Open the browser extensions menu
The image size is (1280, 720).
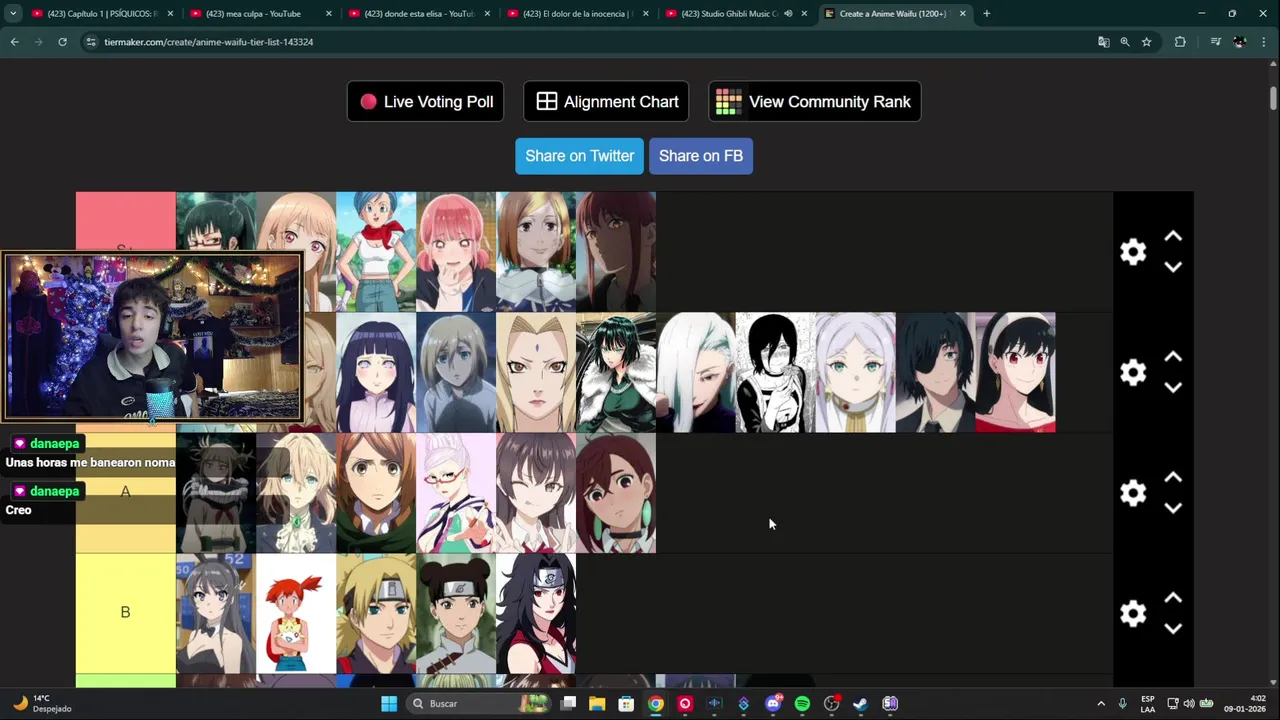(x=1180, y=42)
